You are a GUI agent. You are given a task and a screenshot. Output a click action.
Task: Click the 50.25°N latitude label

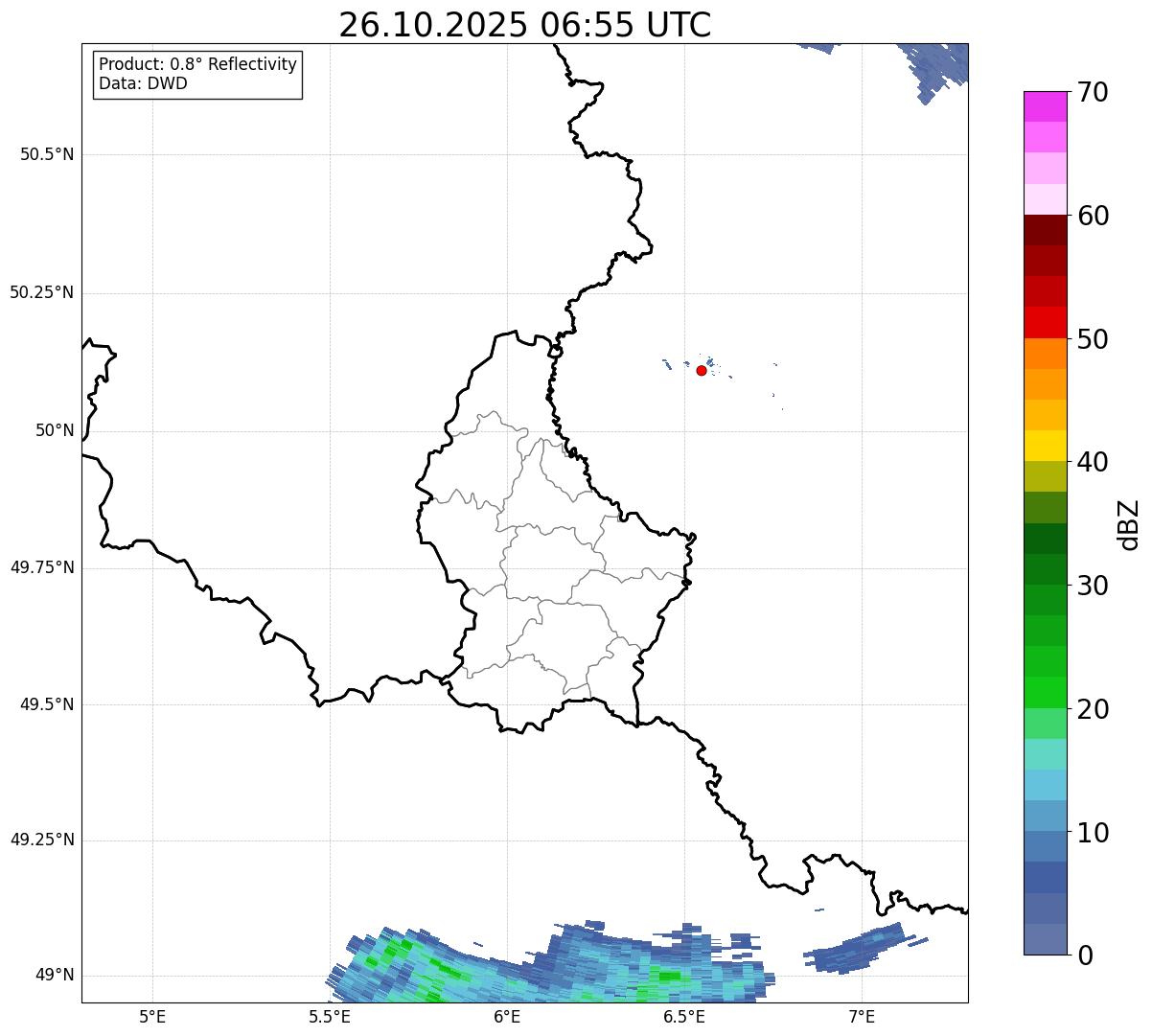point(41,292)
